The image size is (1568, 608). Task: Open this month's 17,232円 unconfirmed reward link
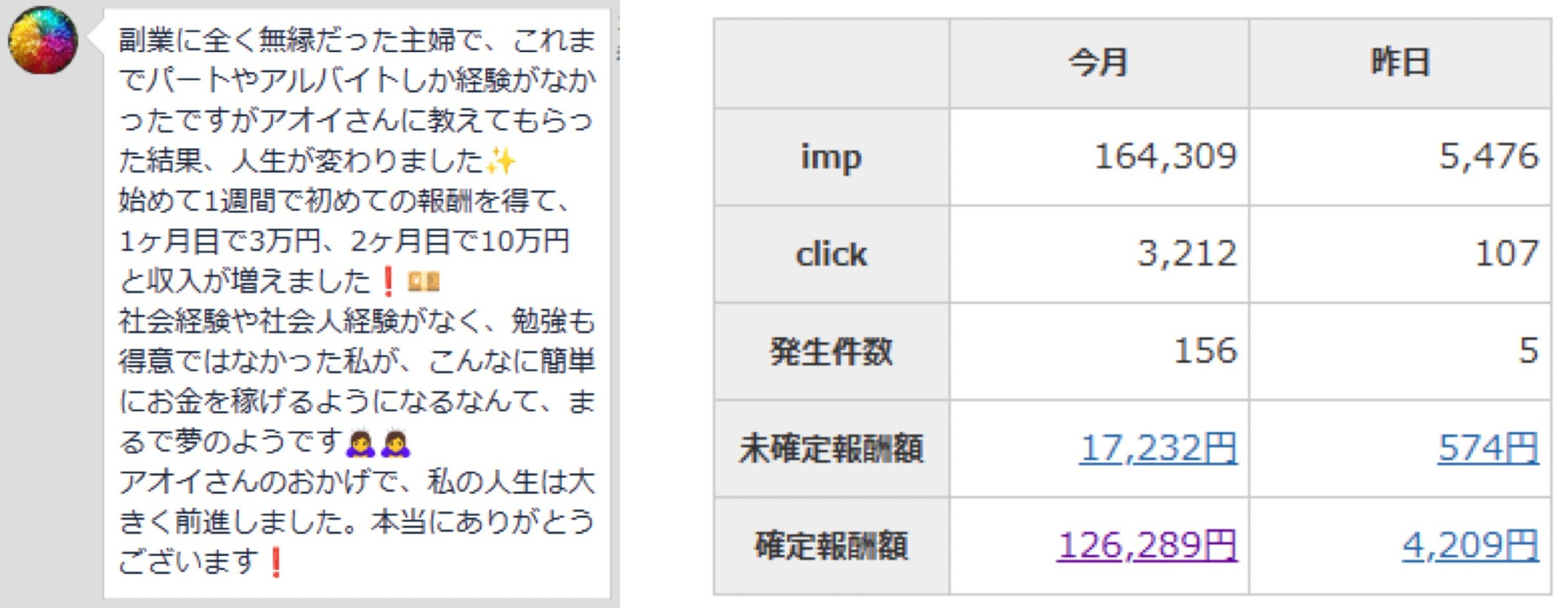pyautogui.click(x=1158, y=449)
